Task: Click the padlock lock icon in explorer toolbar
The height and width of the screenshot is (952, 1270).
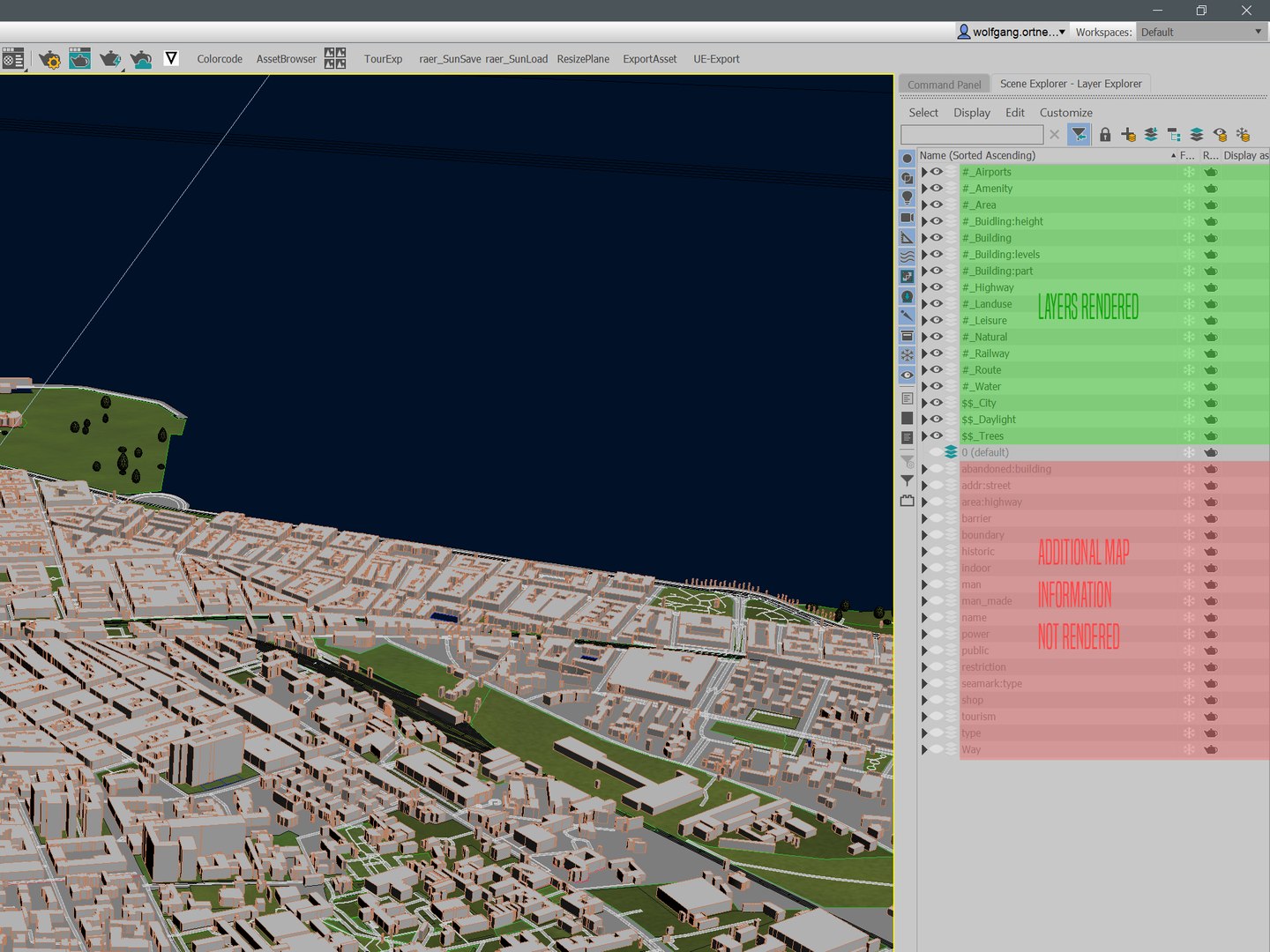Action: point(1105,134)
